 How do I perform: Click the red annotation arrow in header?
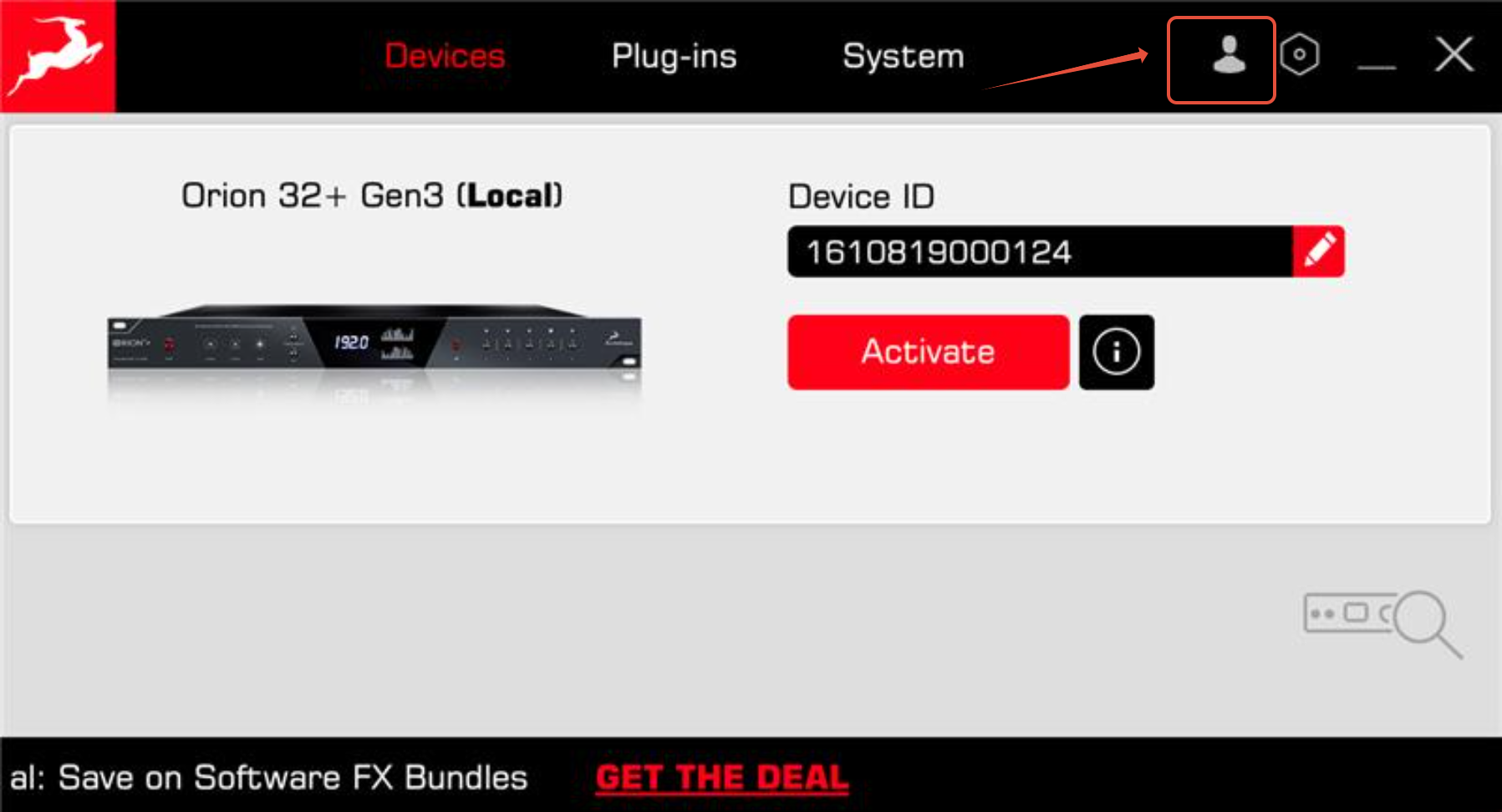click(1065, 69)
